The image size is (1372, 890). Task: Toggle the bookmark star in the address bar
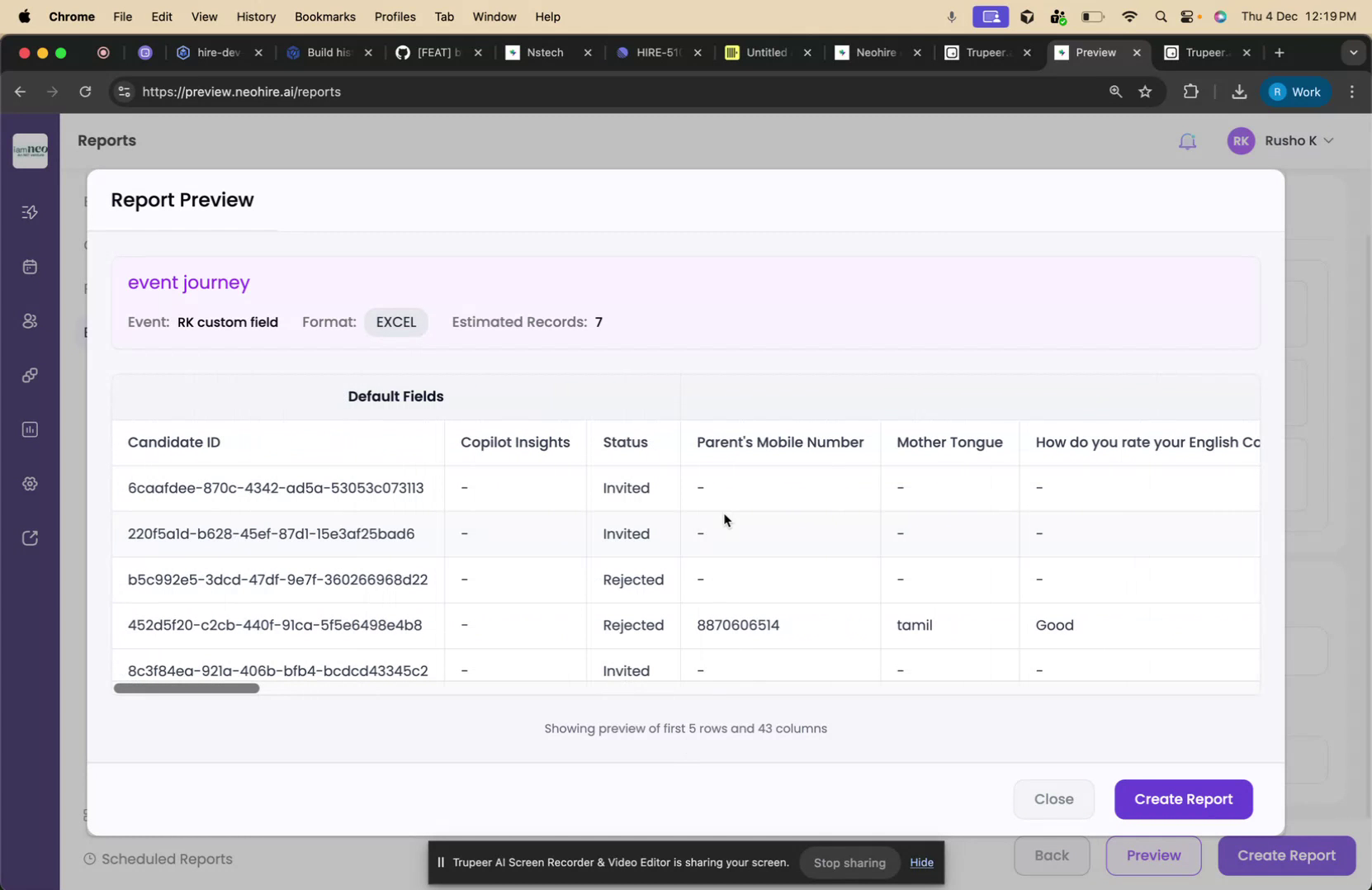tap(1146, 92)
